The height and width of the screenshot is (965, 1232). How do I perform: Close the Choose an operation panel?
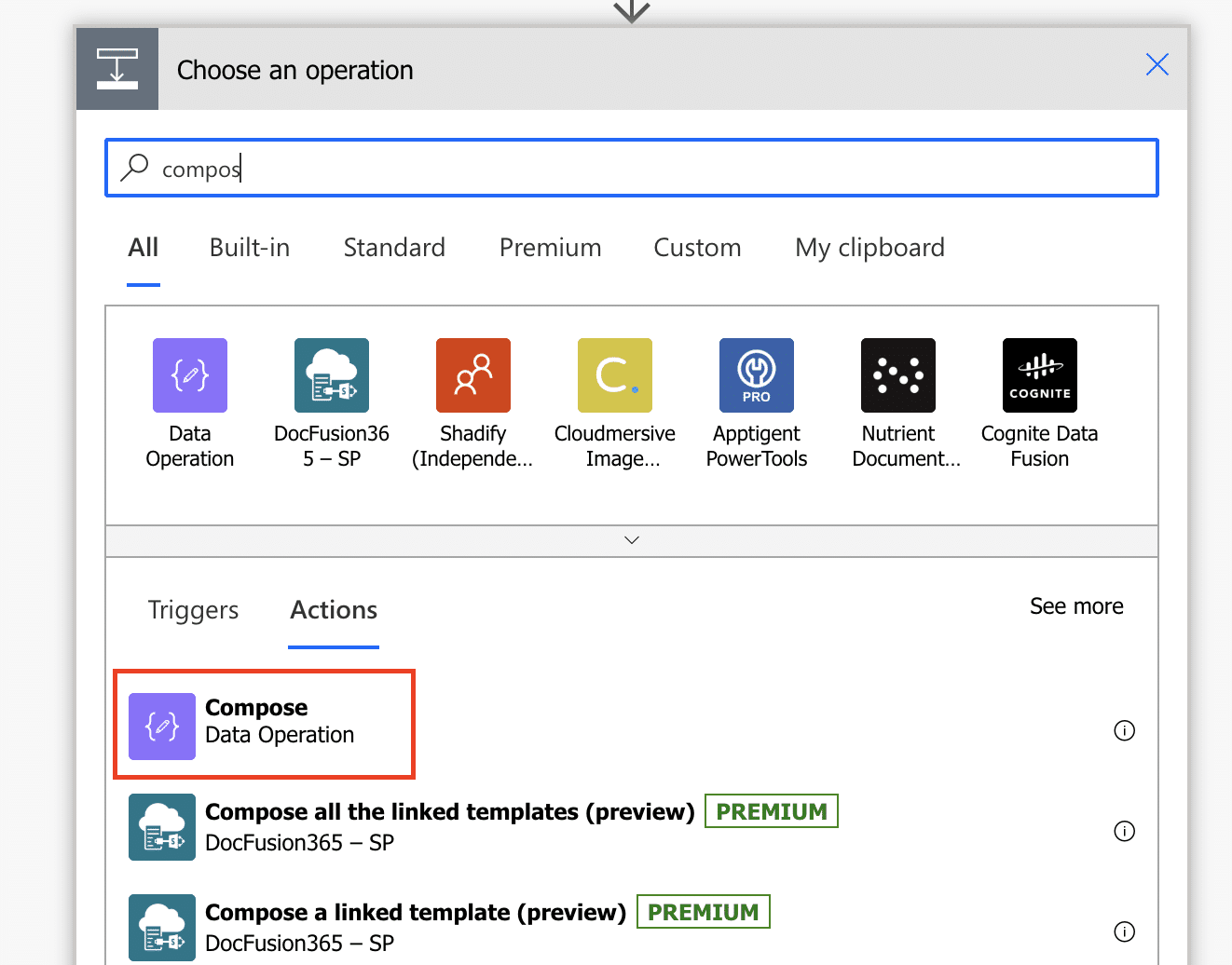[1157, 64]
